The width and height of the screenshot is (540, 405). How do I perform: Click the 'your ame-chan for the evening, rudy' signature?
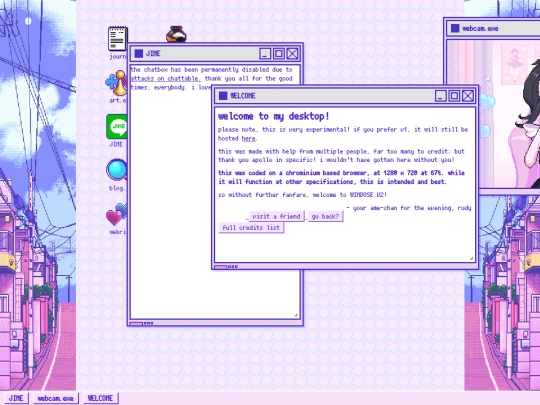409,208
